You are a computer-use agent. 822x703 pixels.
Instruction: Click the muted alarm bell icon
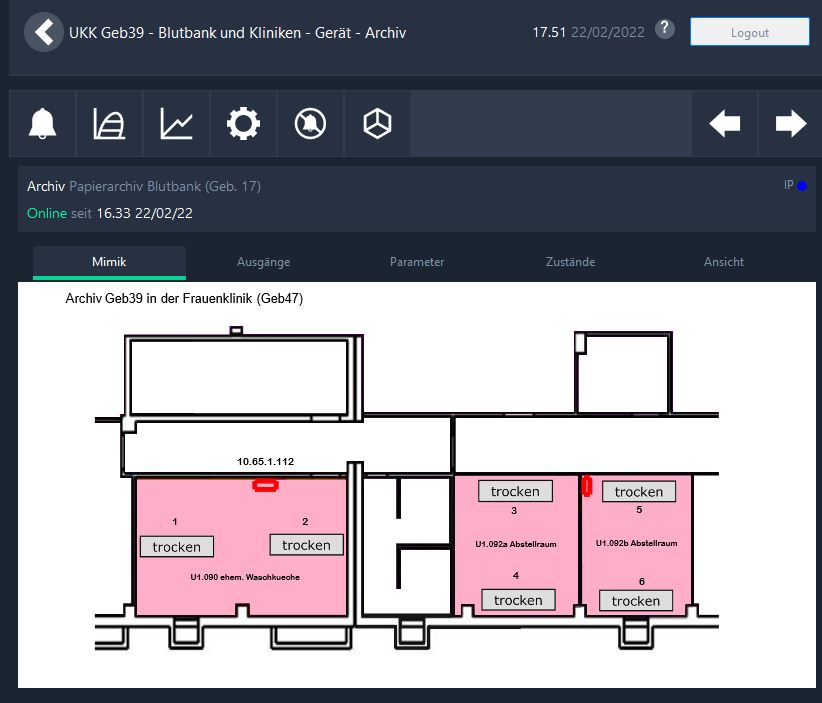310,124
